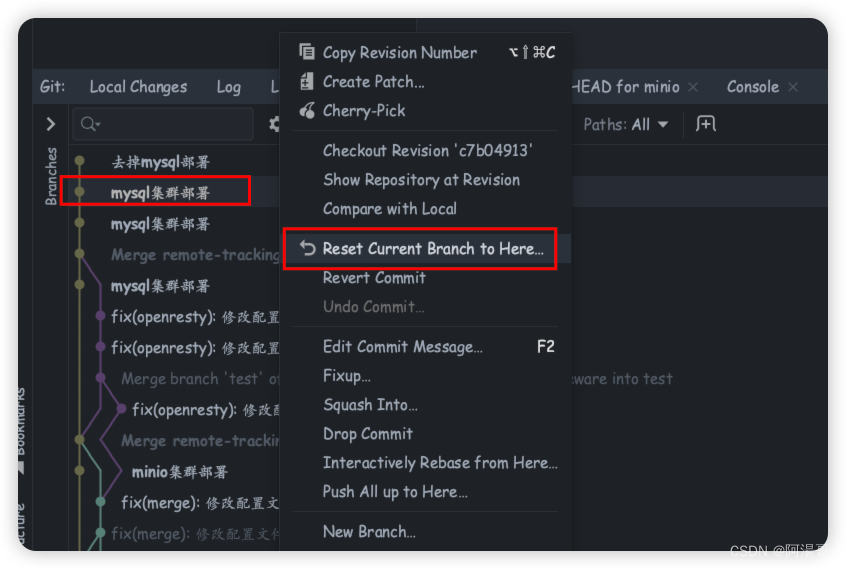Image resolution: width=846 pixels, height=569 pixels.
Task: Select Drop Commit in the menu
Action: click(367, 434)
